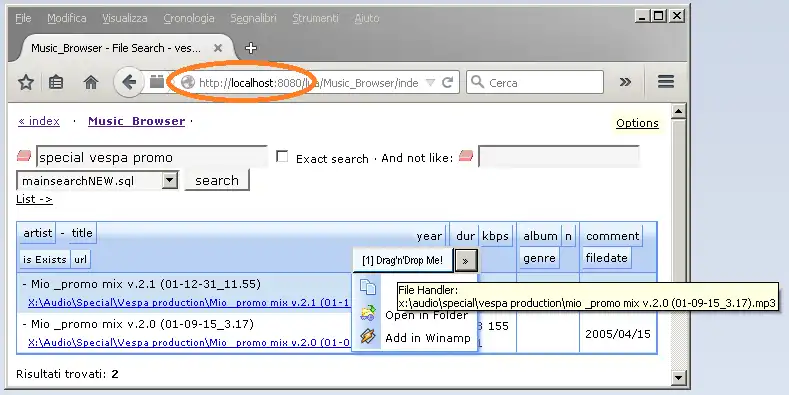Open the Aiuto menu

coord(367,19)
